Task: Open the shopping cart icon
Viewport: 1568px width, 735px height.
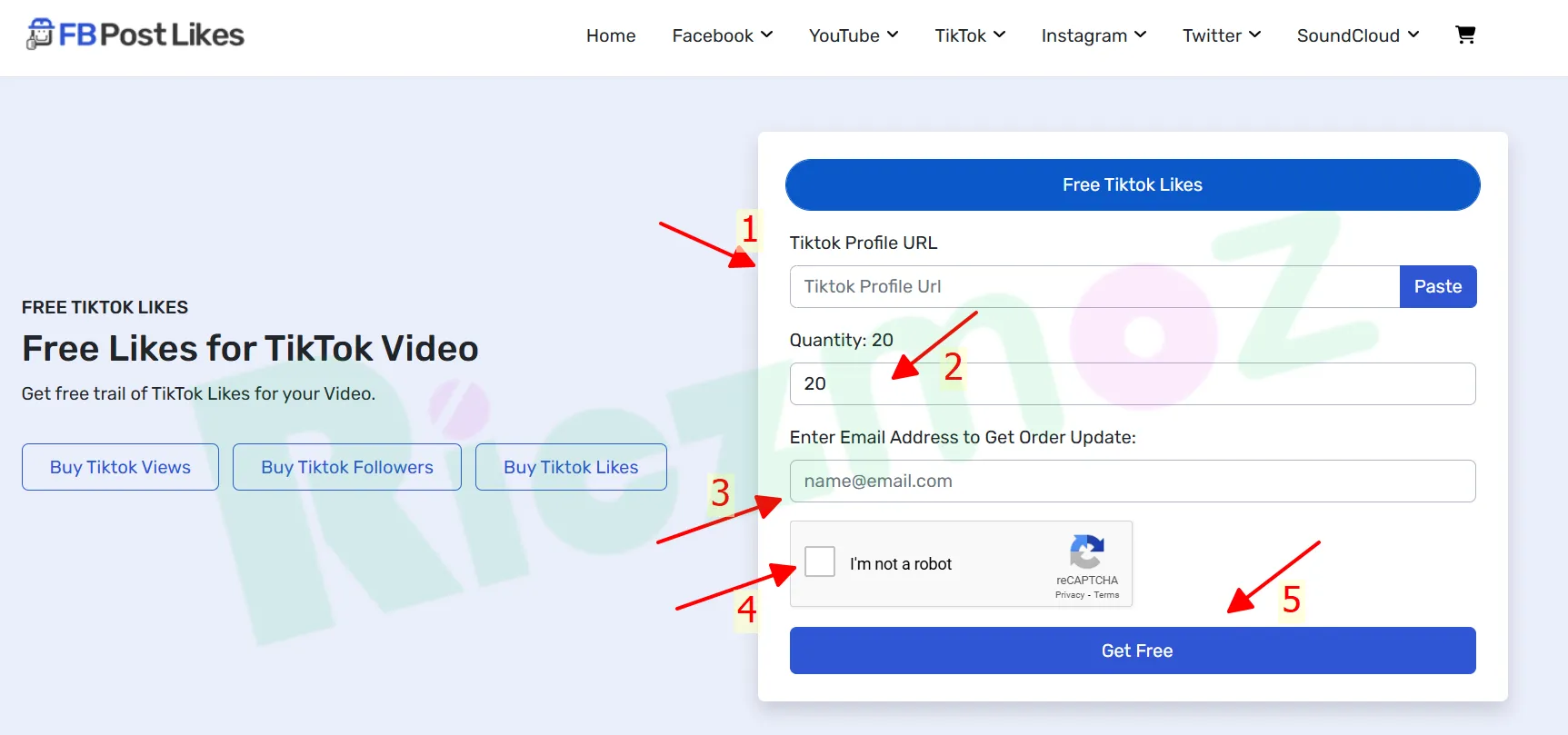Action: tap(1465, 35)
